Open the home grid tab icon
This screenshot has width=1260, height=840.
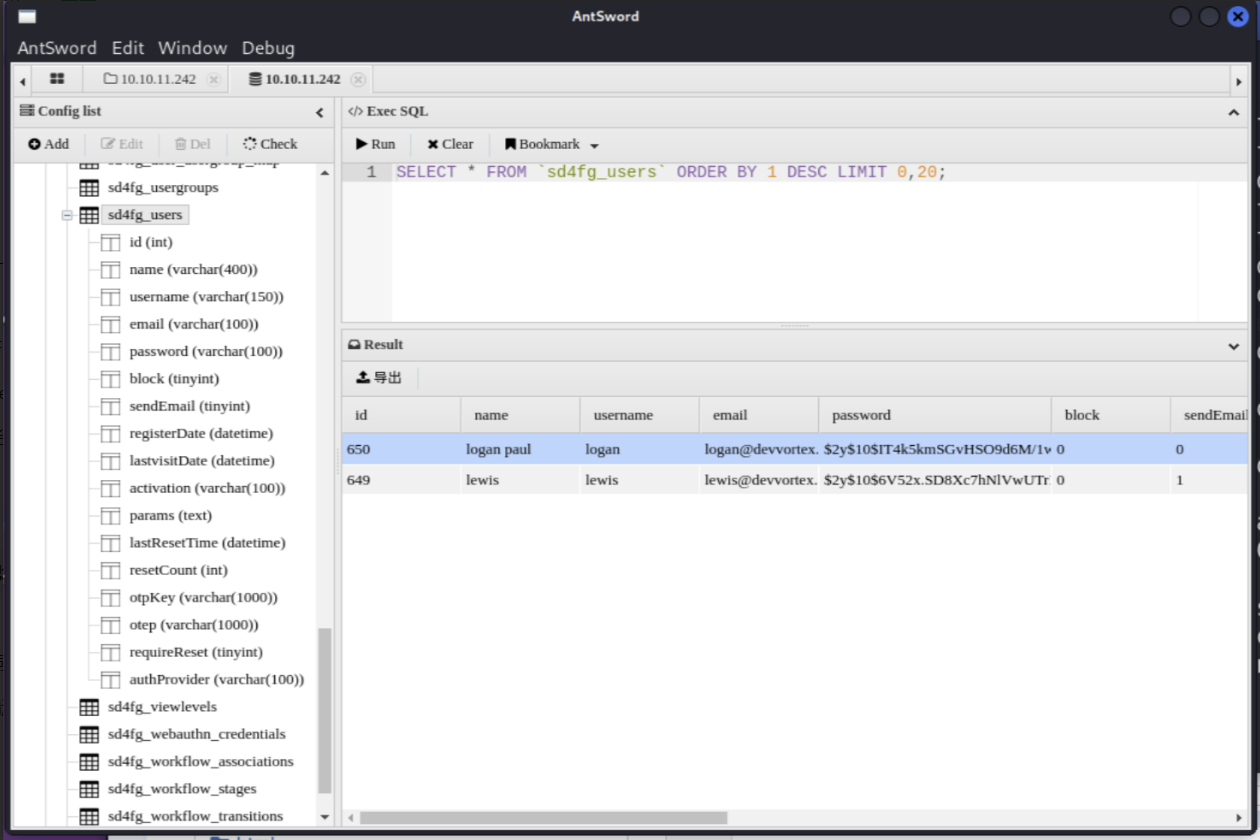coord(57,79)
